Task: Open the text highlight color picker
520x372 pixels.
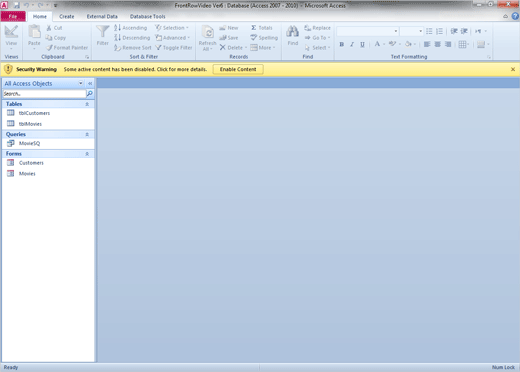Action: click(x=395, y=44)
